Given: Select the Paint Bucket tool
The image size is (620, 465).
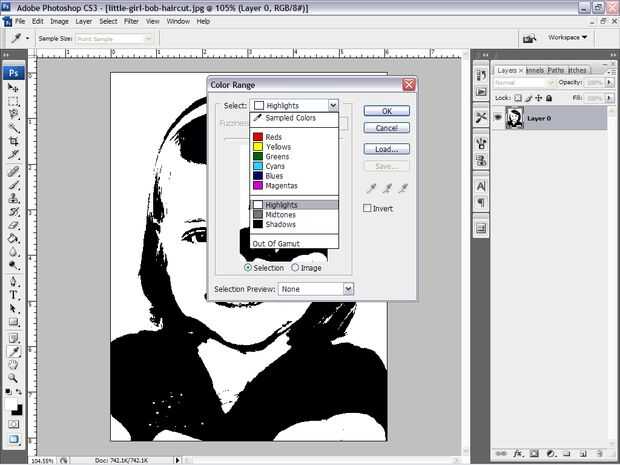Looking at the screenshot, I should [x=13, y=238].
